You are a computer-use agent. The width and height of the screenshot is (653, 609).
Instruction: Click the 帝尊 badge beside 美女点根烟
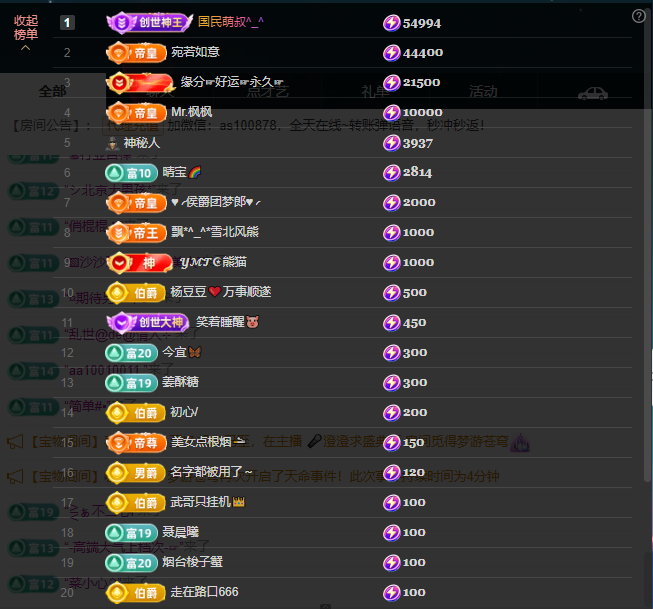tap(137, 442)
